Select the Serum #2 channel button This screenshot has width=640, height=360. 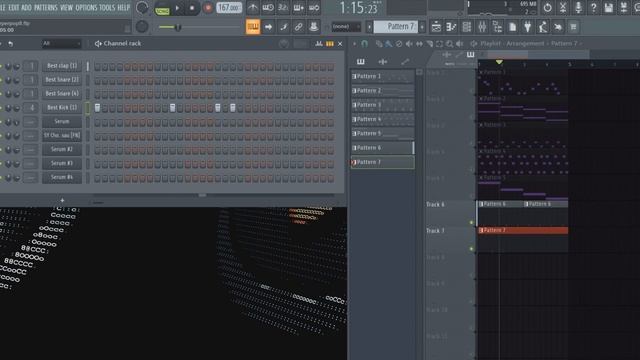pos(62,149)
